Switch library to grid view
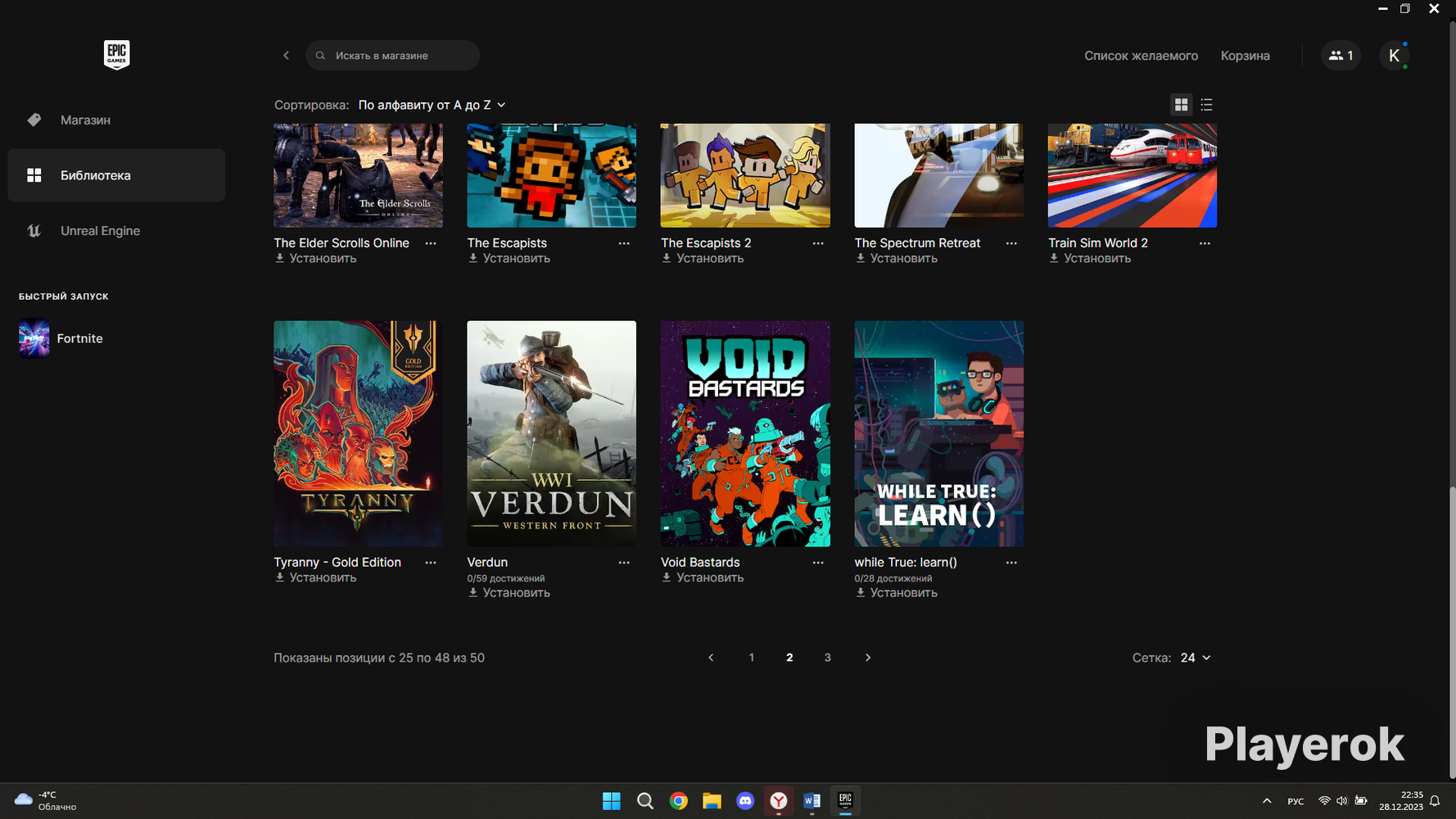Image resolution: width=1456 pixels, height=819 pixels. click(1181, 105)
